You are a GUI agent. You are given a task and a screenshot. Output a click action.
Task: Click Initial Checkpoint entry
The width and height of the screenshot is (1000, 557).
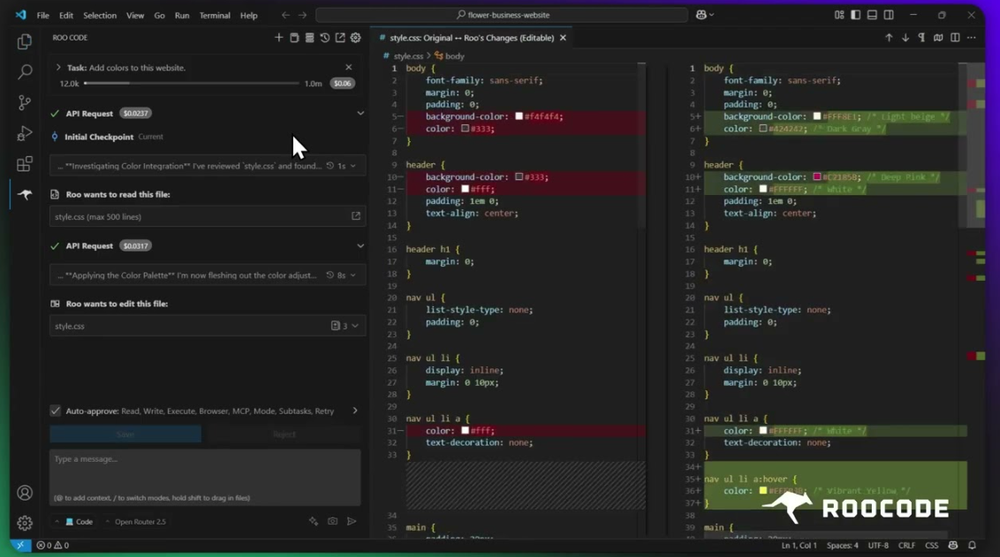[99, 137]
